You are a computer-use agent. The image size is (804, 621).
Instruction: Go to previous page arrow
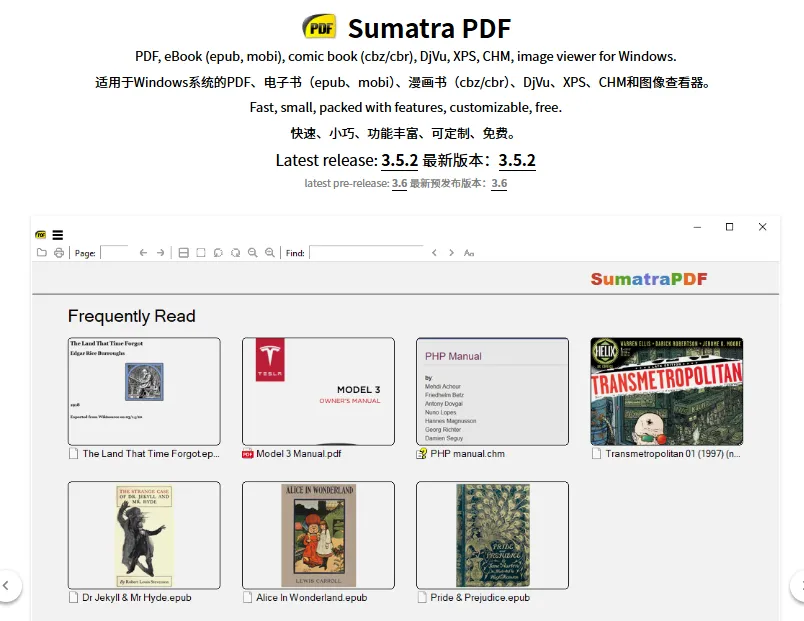143,252
